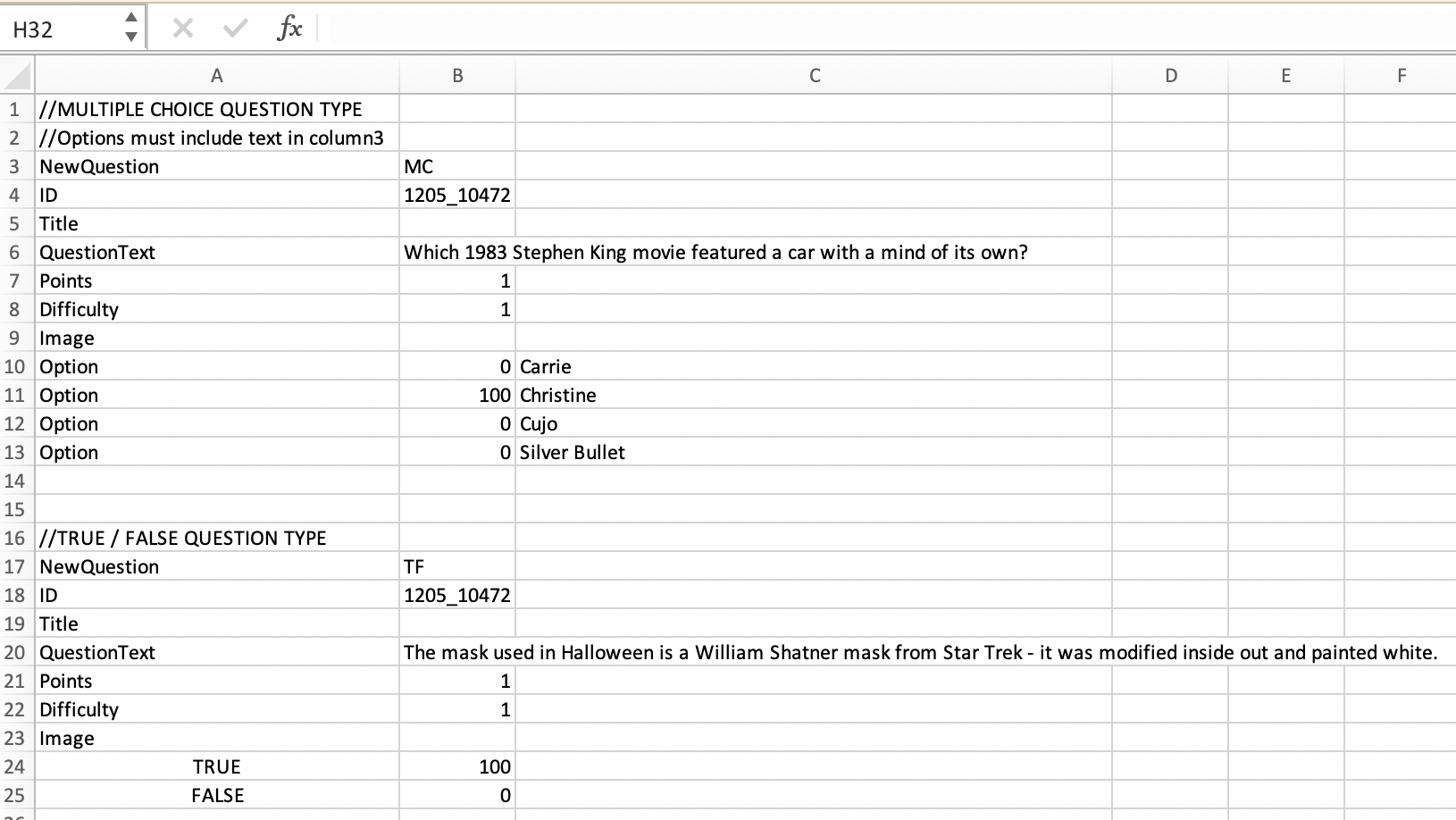Click 'Title' cell in row 5

click(x=217, y=223)
